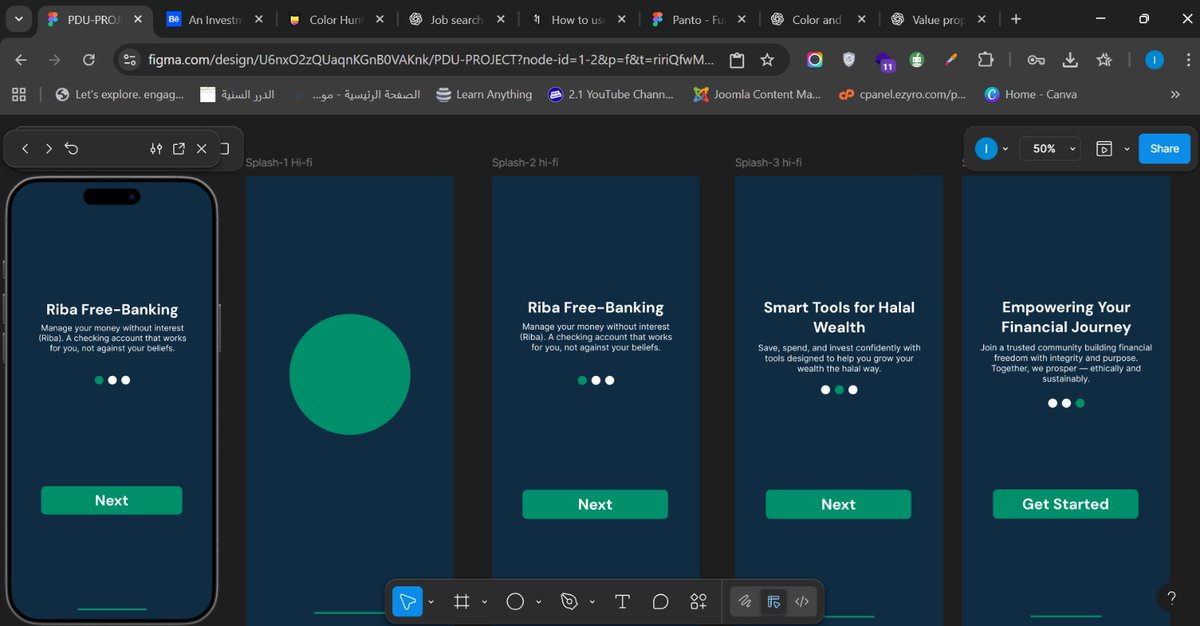Screen dimensions: 1200x626
Task: Click the browser back arrow
Action: coord(21,60)
